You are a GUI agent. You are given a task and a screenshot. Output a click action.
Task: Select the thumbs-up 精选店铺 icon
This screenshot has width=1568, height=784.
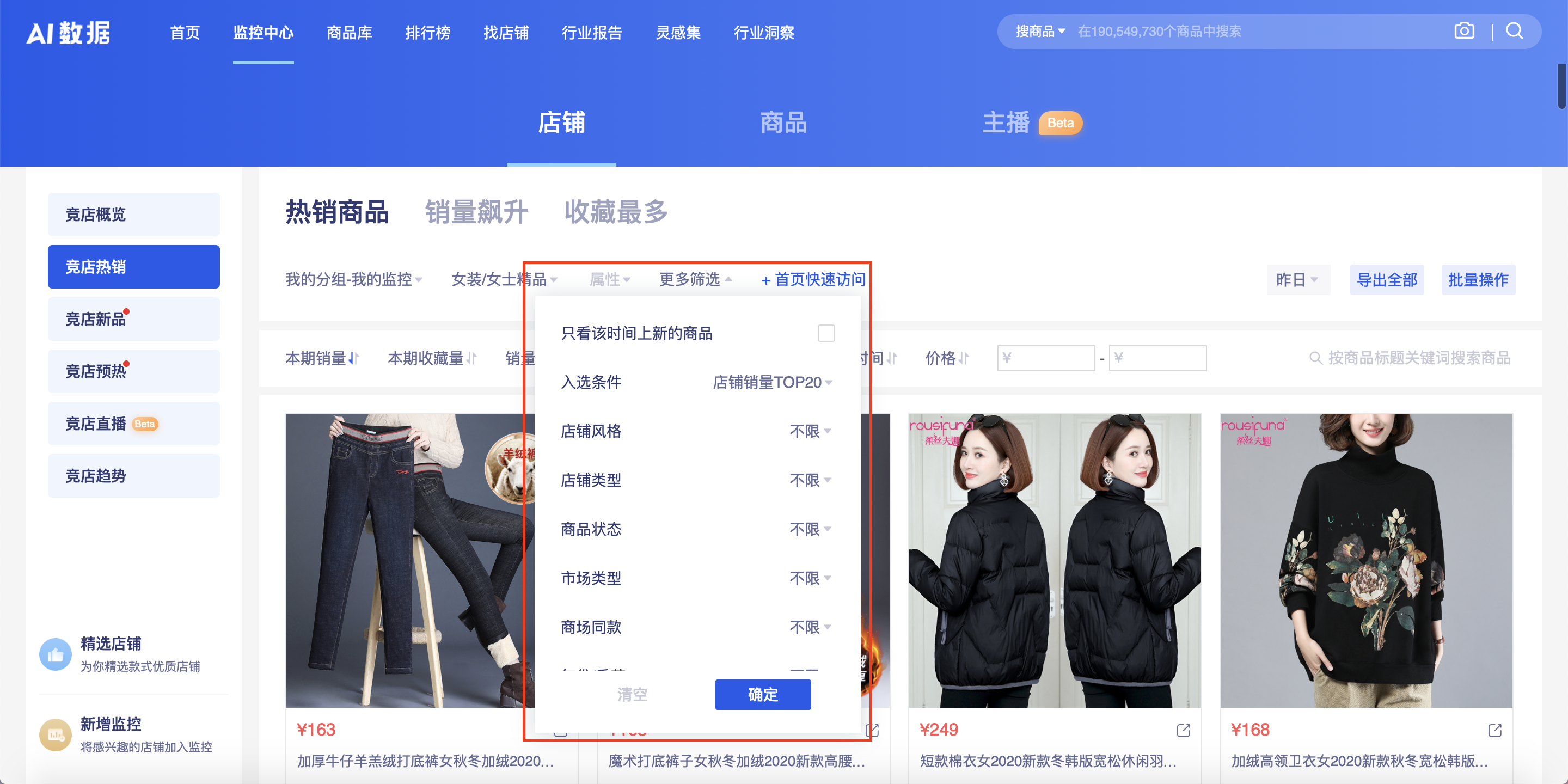(x=56, y=654)
